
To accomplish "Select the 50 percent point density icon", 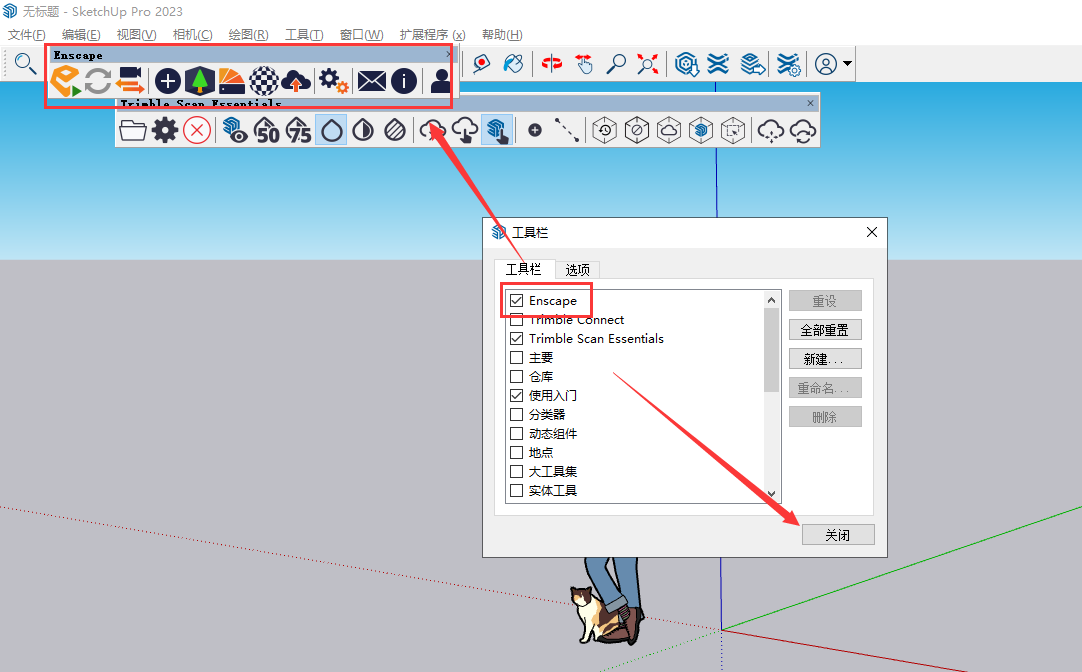I will [x=267, y=129].
